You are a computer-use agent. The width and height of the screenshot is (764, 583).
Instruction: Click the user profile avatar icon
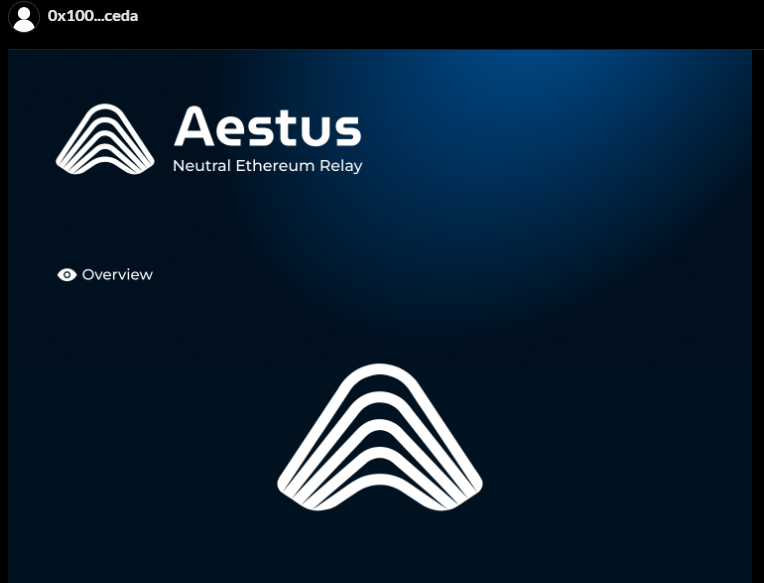[x=24, y=17]
